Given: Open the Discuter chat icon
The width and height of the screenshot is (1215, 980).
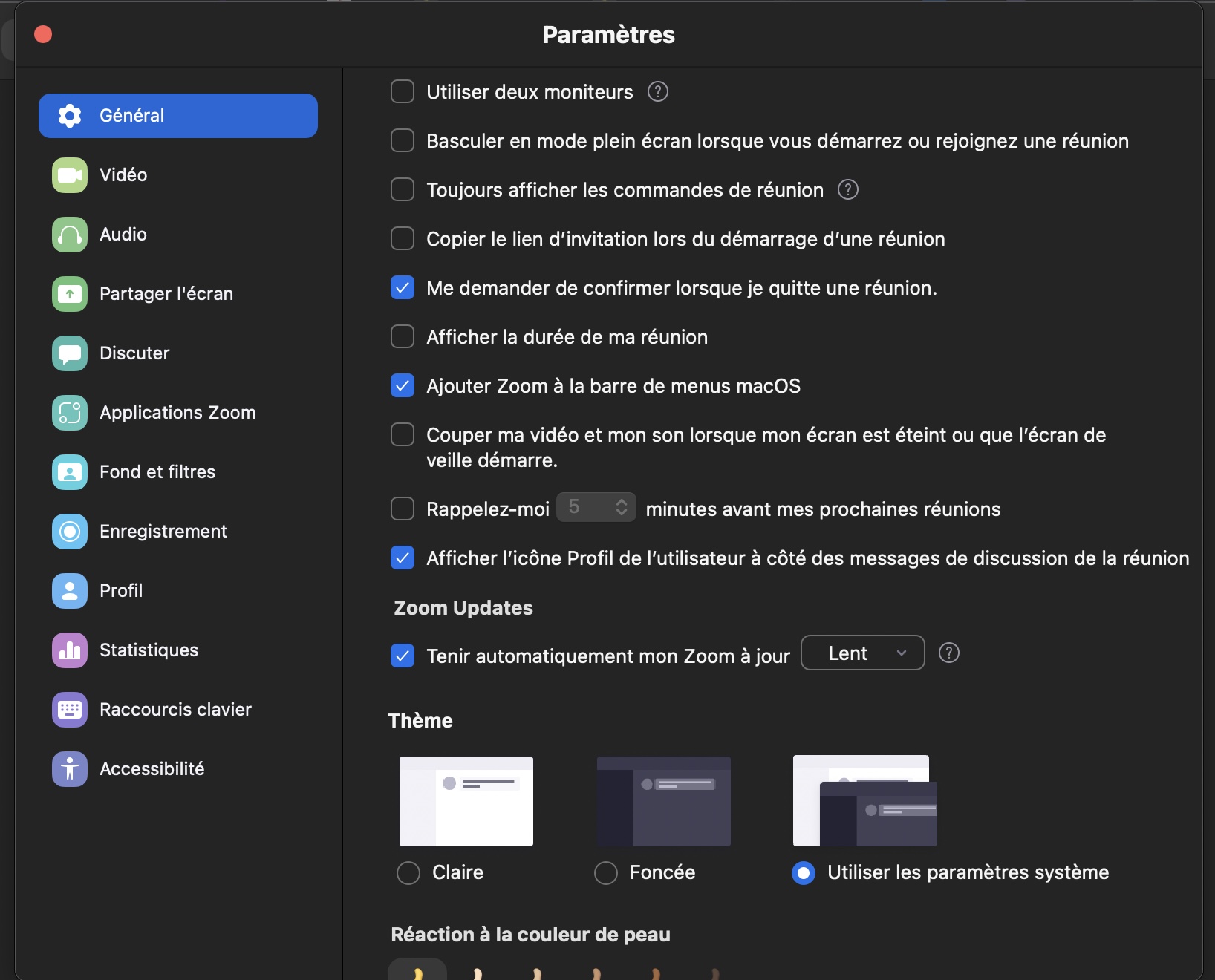Looking at the screenshot, I should point(70,353).
